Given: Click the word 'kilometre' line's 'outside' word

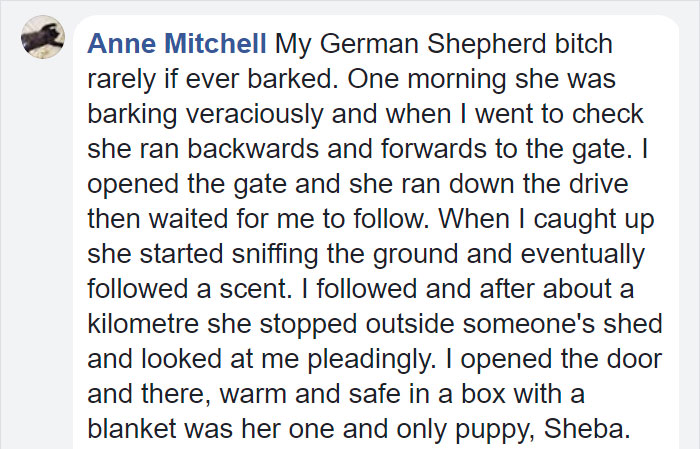Looking at the screenshot, I should (x=410, y=324).
